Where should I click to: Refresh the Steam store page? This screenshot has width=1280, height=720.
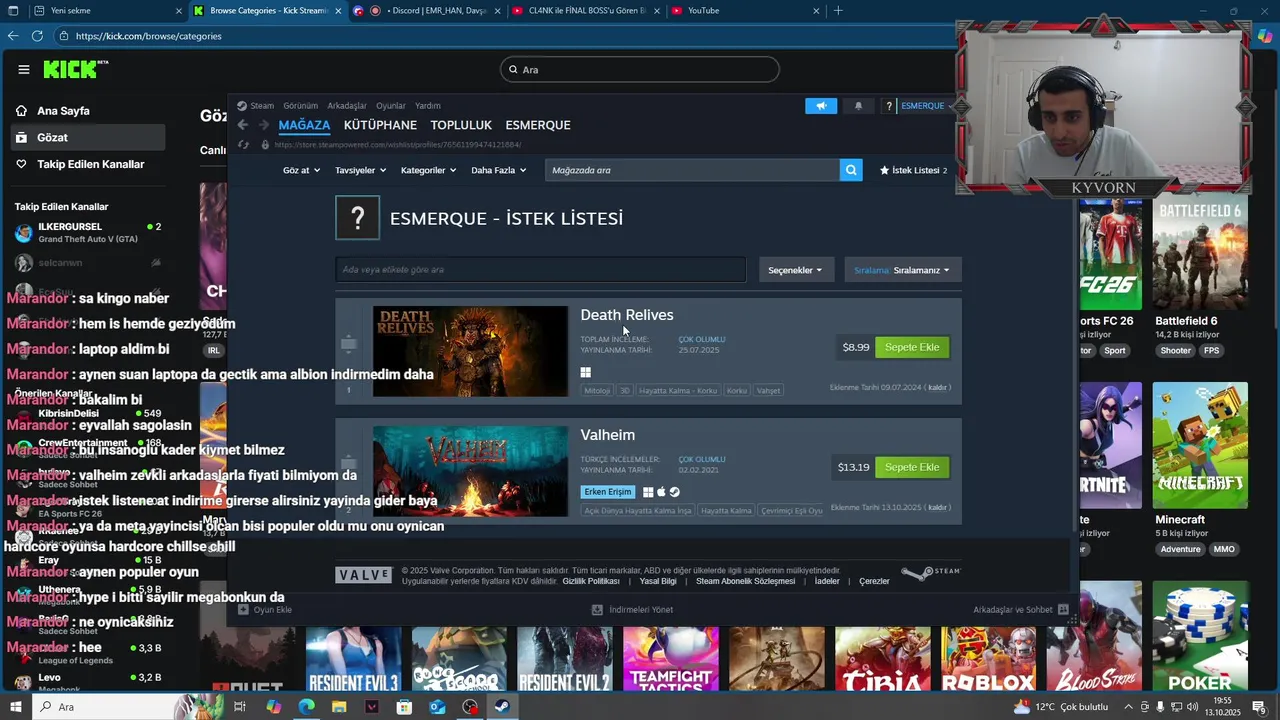pyautogui.click(x=245, y=145)
